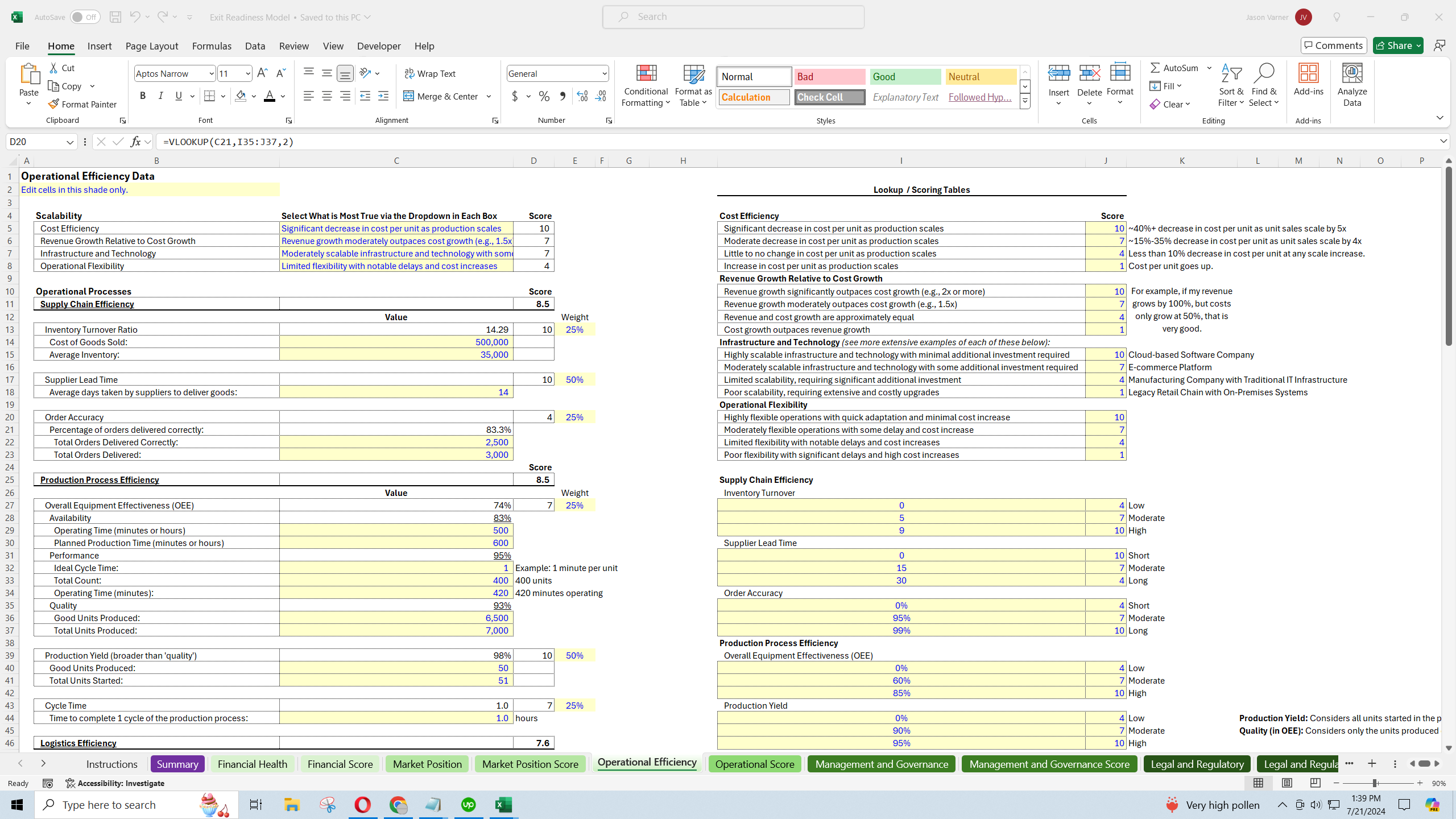Click the Cut scissors icon
1456x819 pixels.
click(x=53, y=68)
